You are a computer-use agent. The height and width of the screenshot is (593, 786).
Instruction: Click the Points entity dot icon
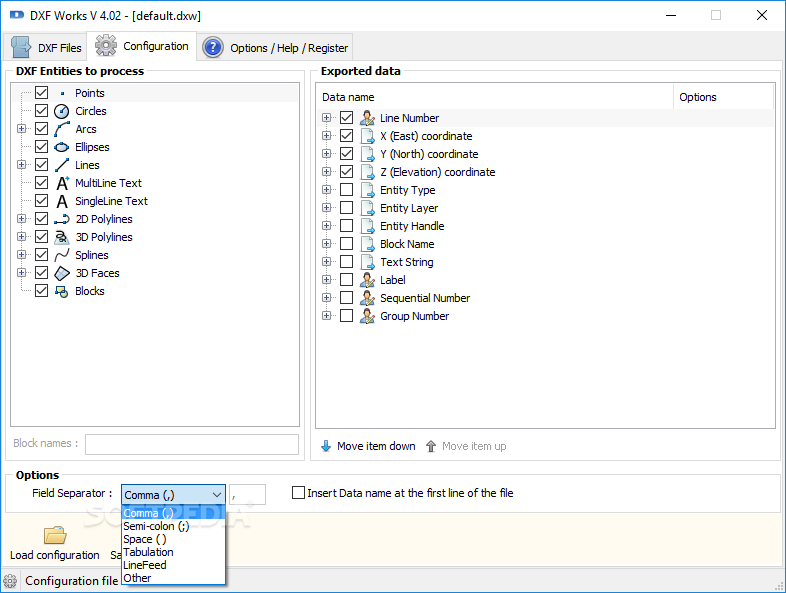coord(62,93)
